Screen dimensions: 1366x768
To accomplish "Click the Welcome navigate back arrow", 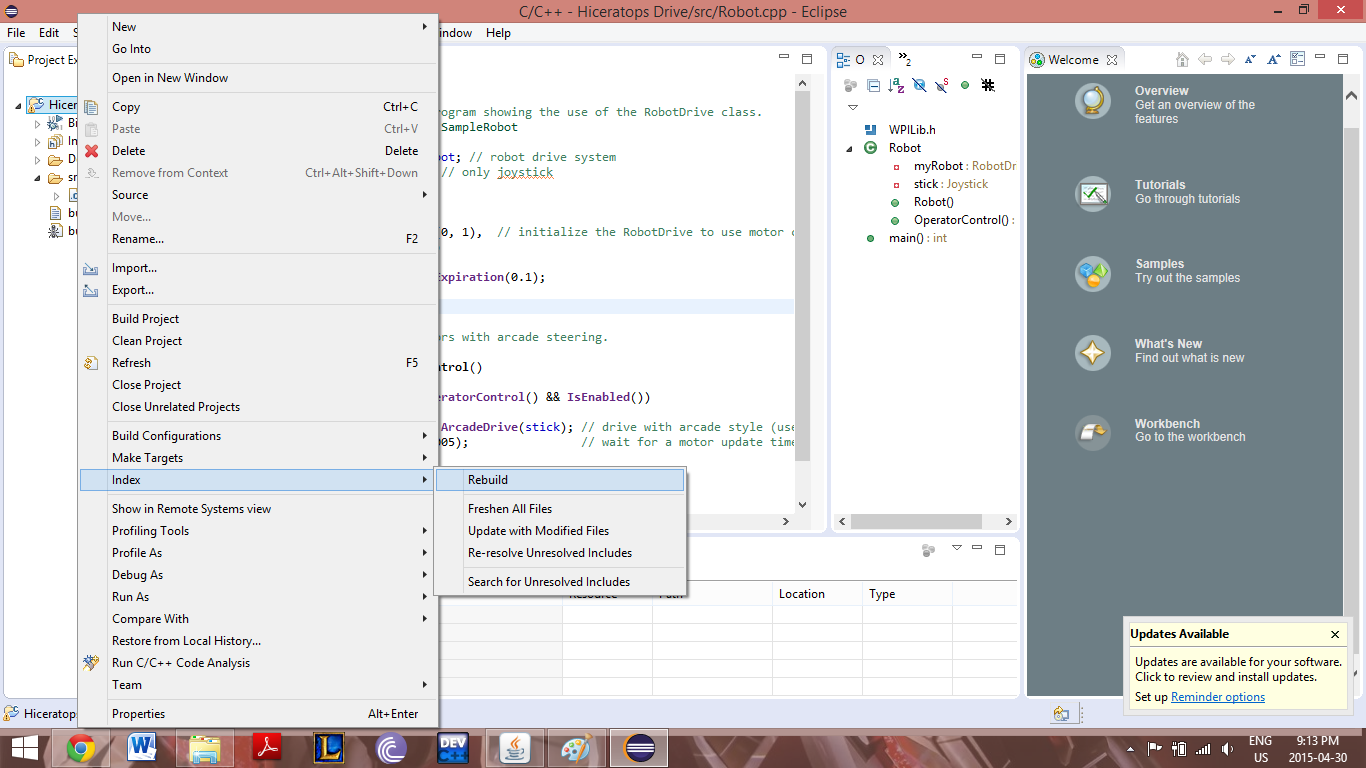I will pos(1205,60).
